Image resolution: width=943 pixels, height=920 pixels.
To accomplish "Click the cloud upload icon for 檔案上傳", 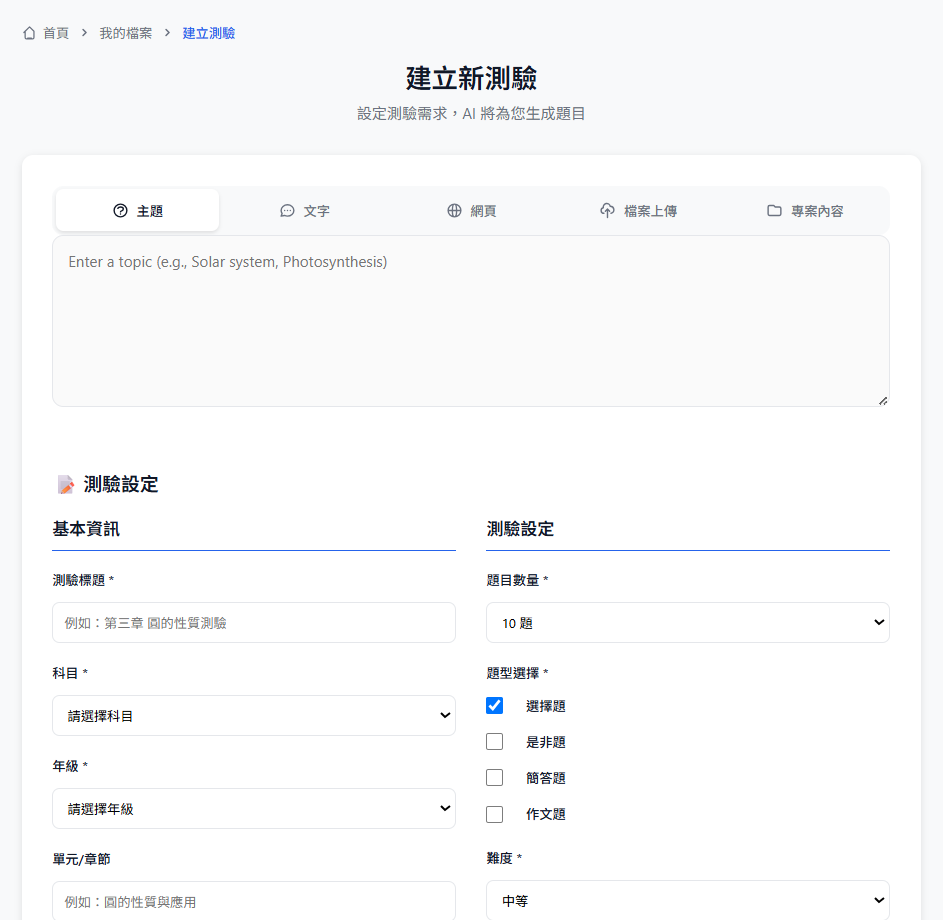I will (607, 211).
